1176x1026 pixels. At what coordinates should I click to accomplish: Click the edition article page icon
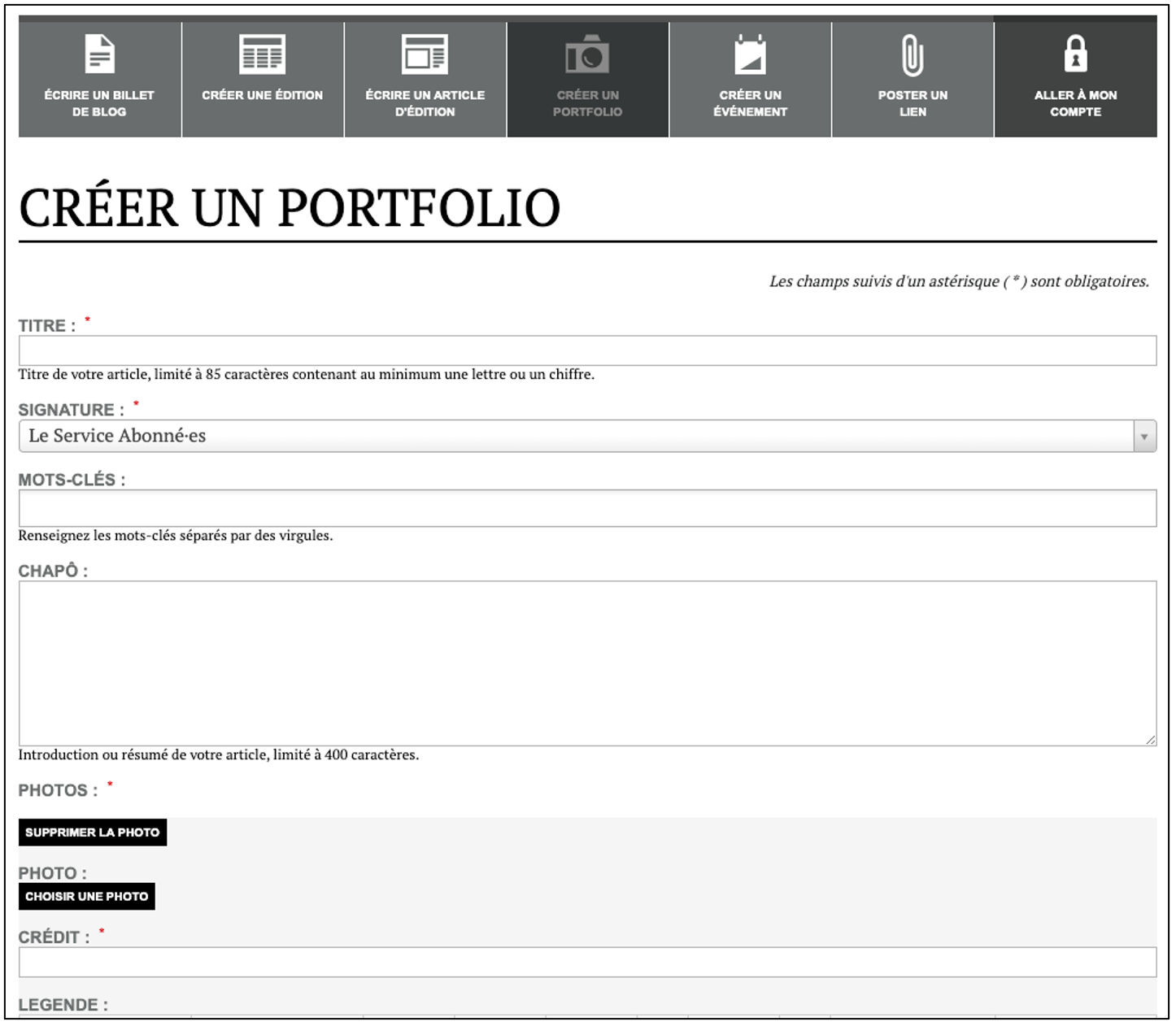tap(425, 54)
